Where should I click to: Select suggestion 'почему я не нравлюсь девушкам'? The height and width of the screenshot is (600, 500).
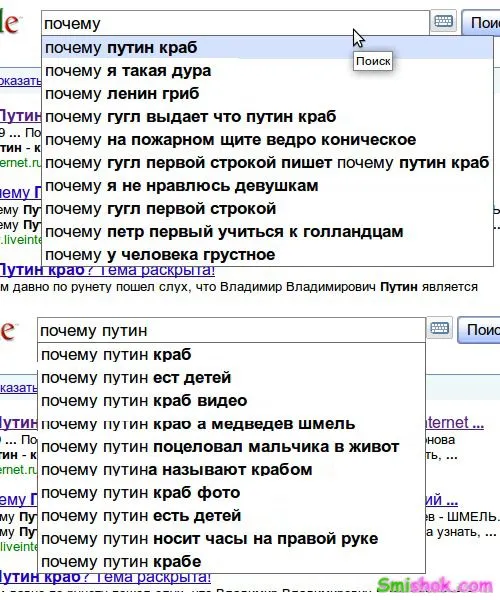point(267,186)
